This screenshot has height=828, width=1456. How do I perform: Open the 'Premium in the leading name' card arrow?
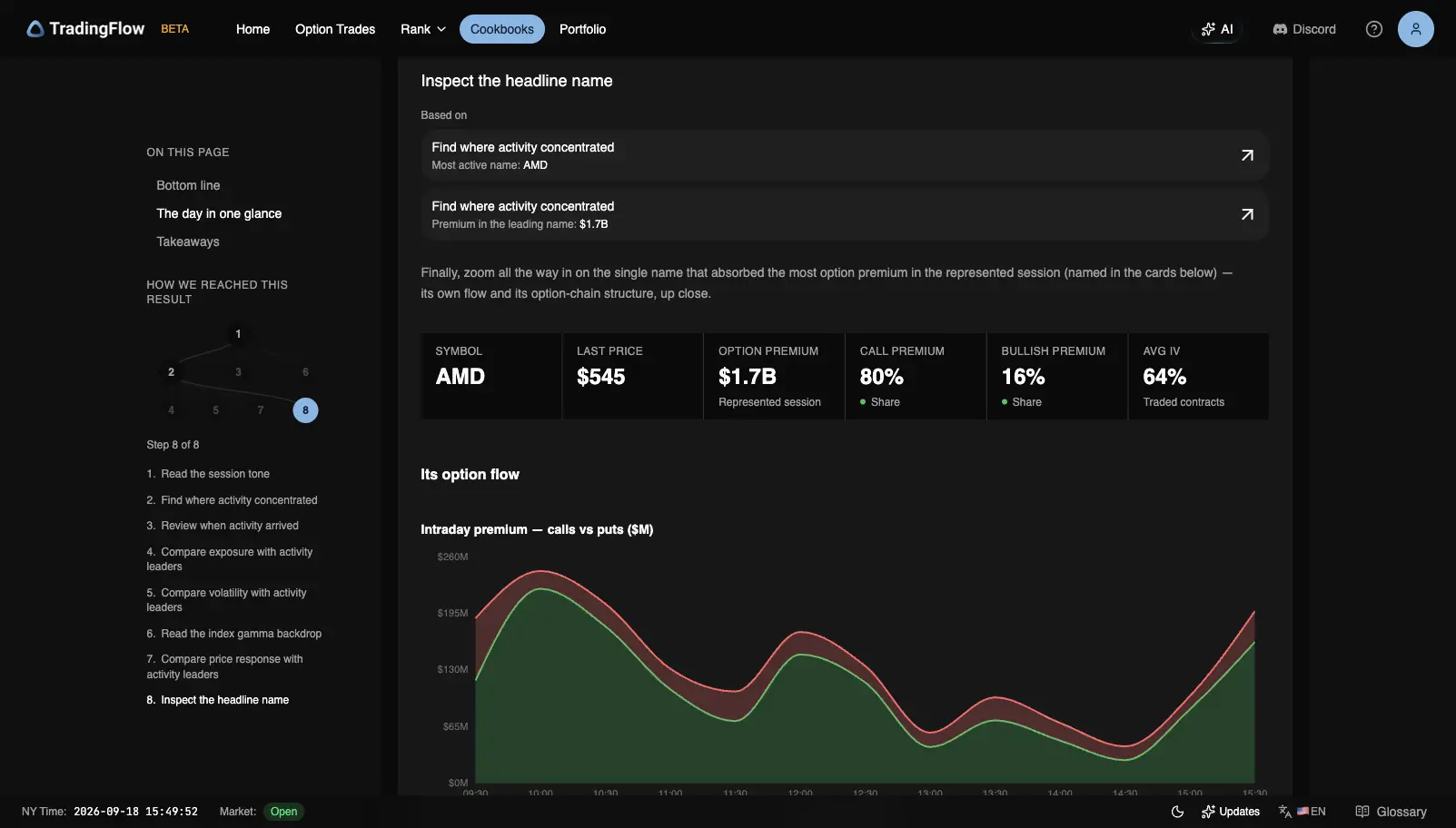click(x=1247, y=214)
